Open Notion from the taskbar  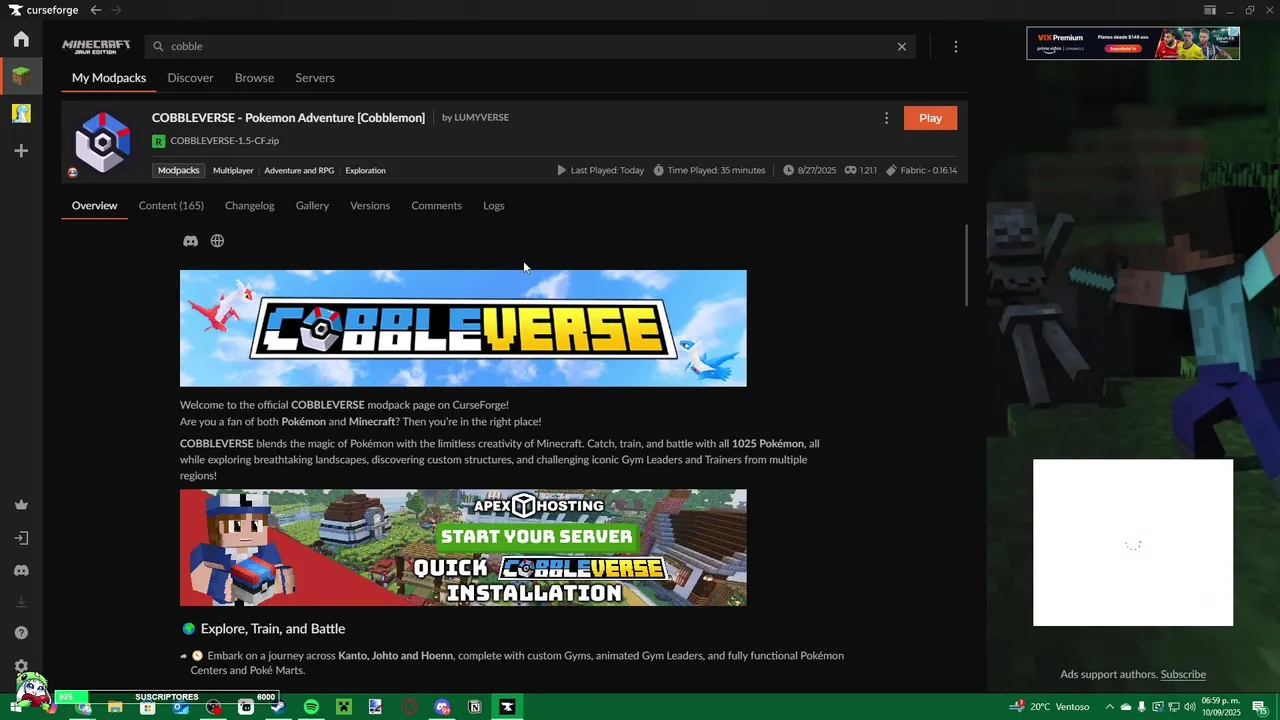(475, 707)
